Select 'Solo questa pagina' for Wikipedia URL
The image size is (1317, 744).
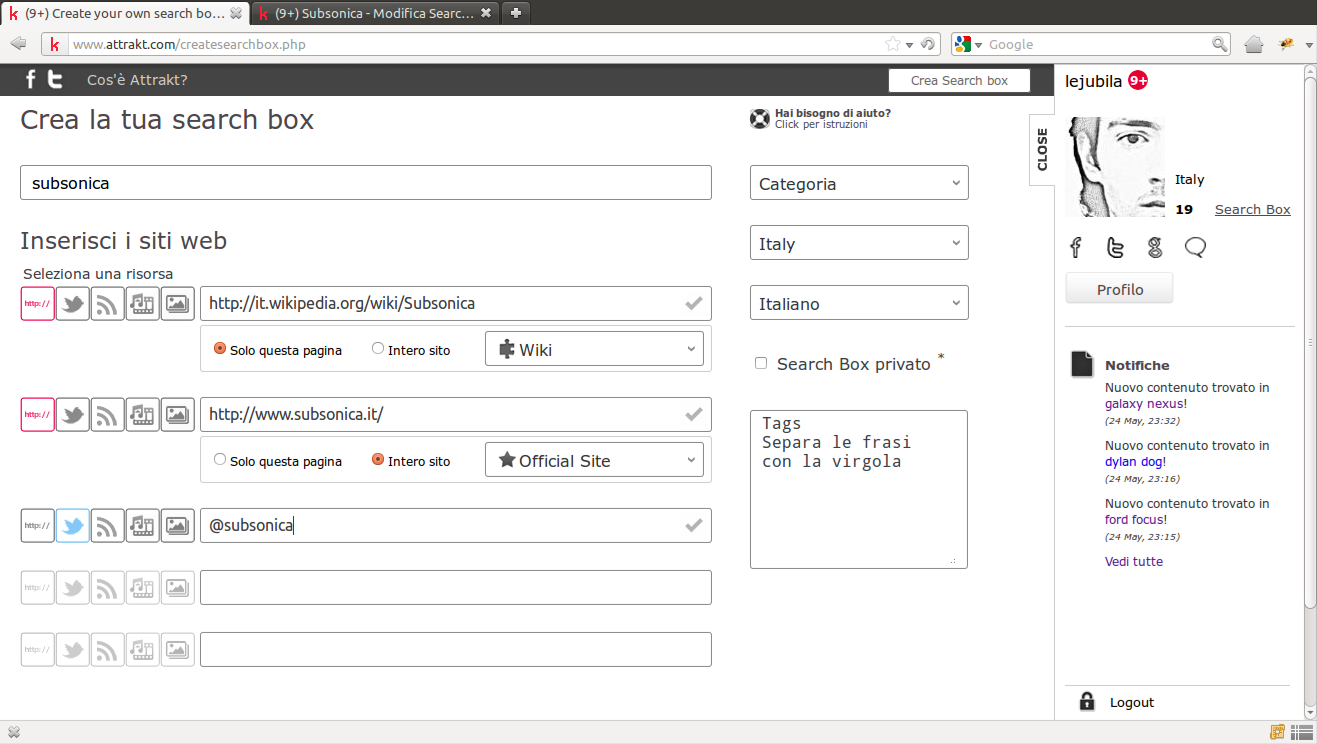tap(220, 349)
